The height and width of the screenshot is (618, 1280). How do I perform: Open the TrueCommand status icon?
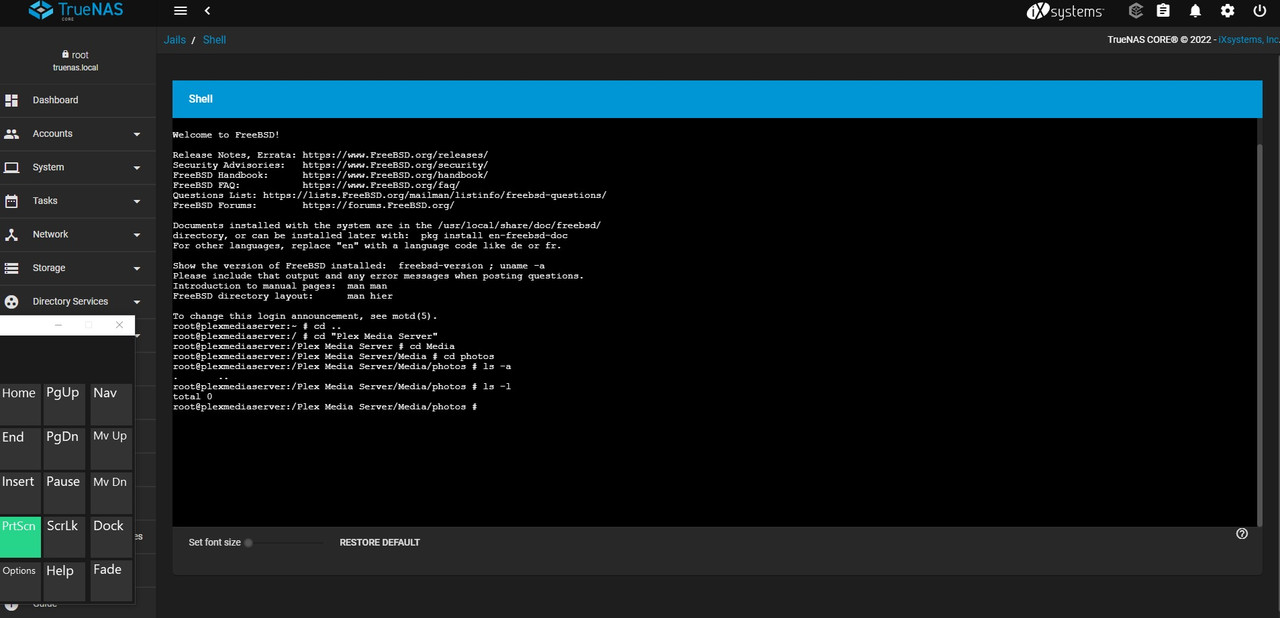pyautogui.click(x=1135, y=11)
